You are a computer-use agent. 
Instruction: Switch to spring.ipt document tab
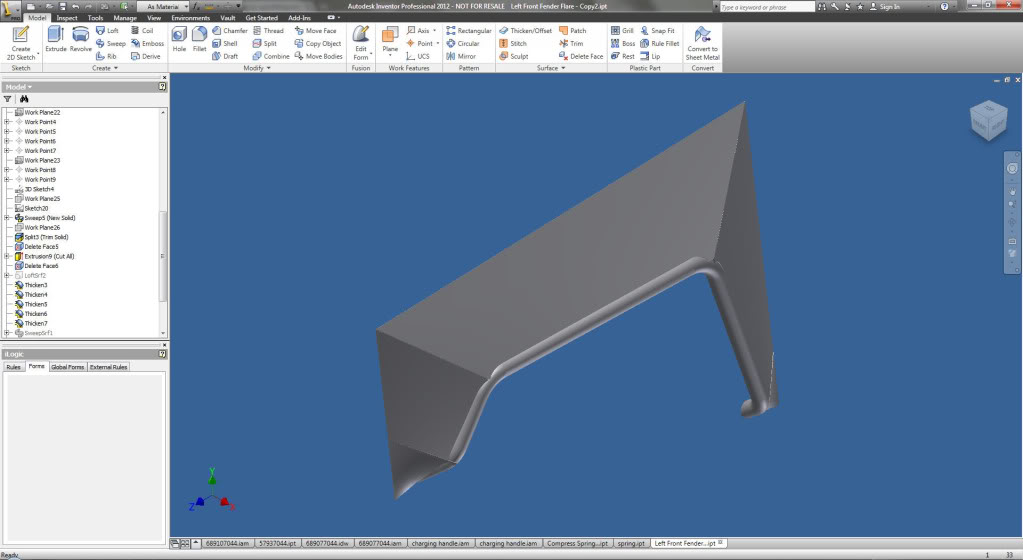click(629, 543)
